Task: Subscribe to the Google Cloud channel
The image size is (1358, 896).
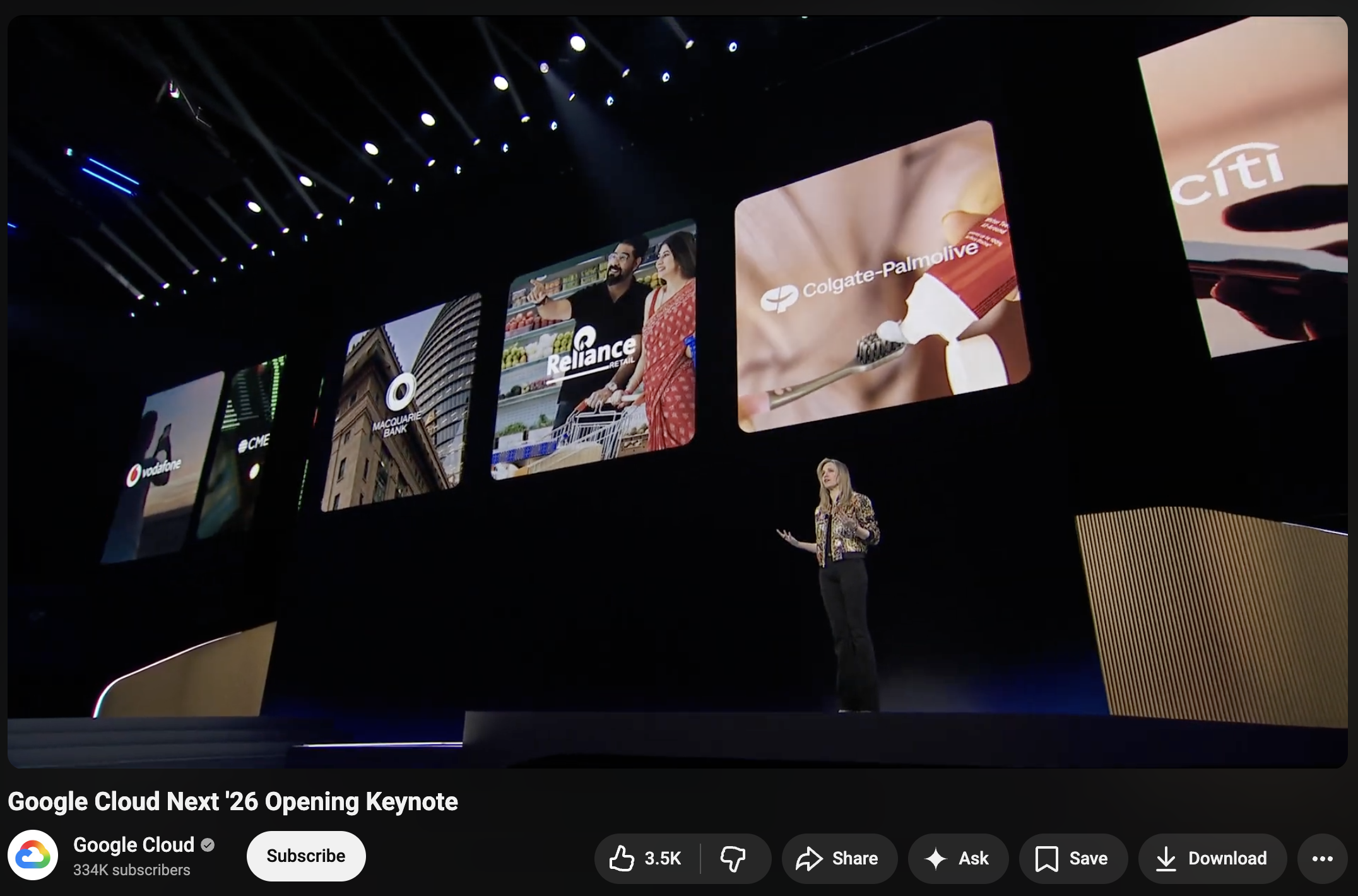Action: [306, 856]
